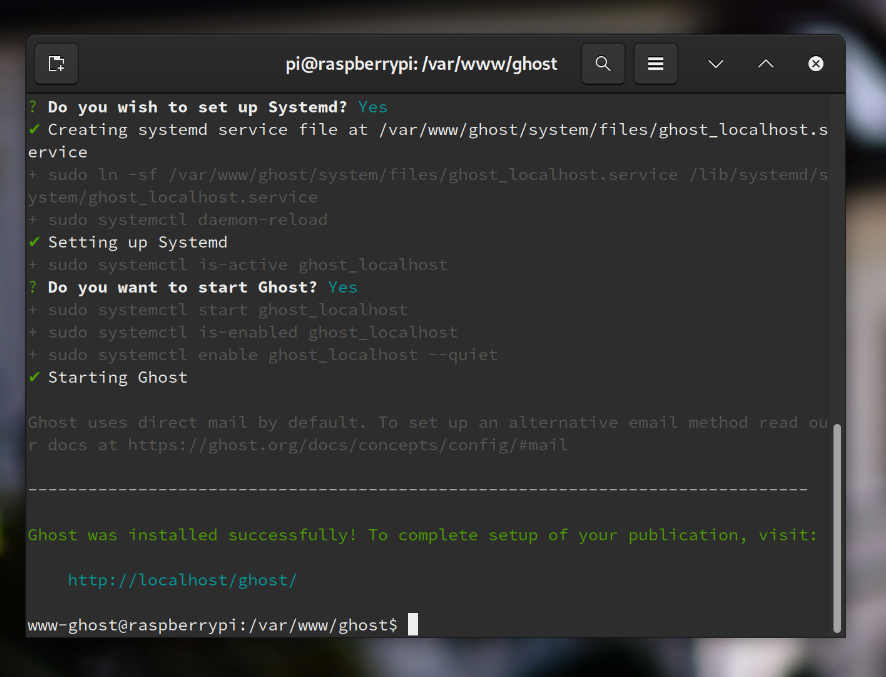Click the window title pi@raspberrypi: /var/www/ghost
The image size is (886, 677).
(421, 64)
